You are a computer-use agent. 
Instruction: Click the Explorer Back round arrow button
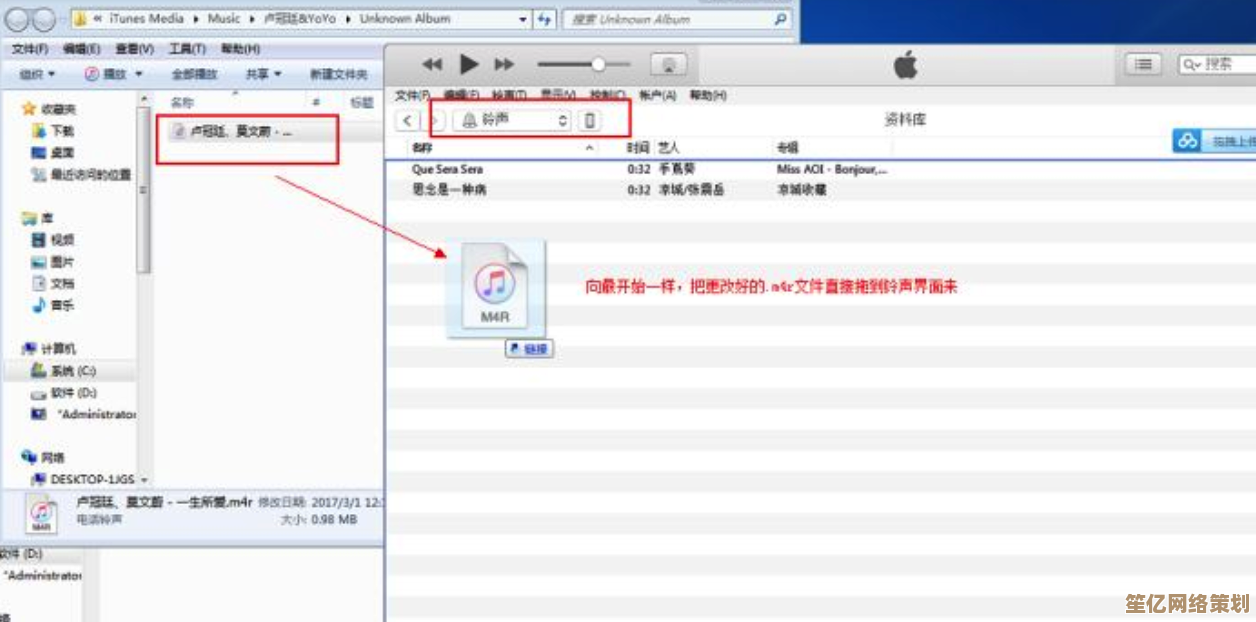point(19,19)
